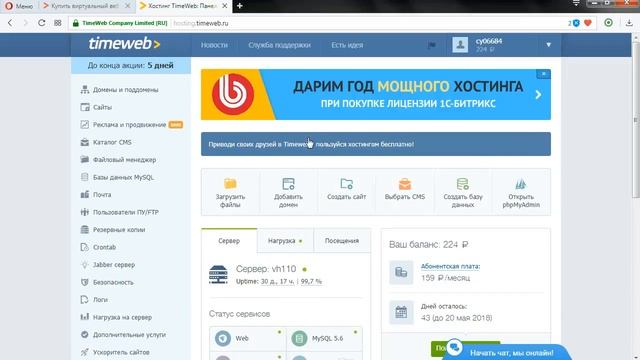Click the Загрузить файлы quick action
Screen dimensions: 640x360
[230, 192]
